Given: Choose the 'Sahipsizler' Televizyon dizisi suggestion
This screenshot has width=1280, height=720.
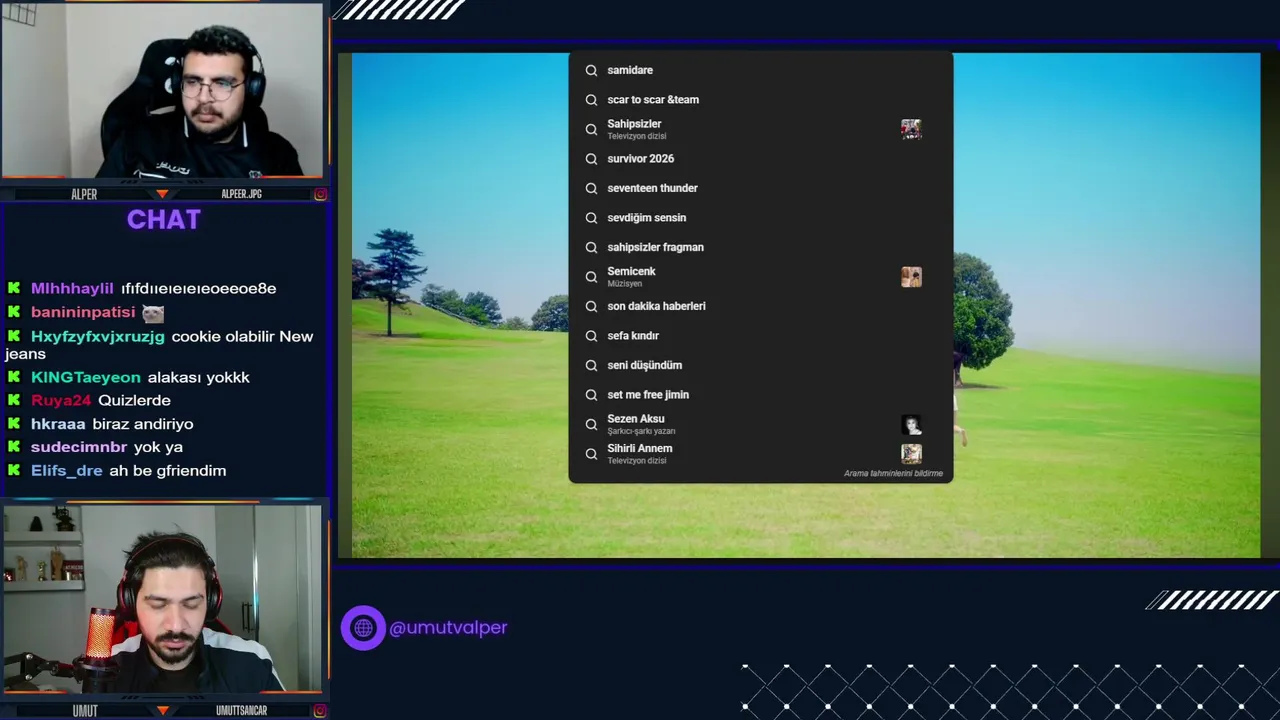Looking at the screenshot, I should (760, 129).
